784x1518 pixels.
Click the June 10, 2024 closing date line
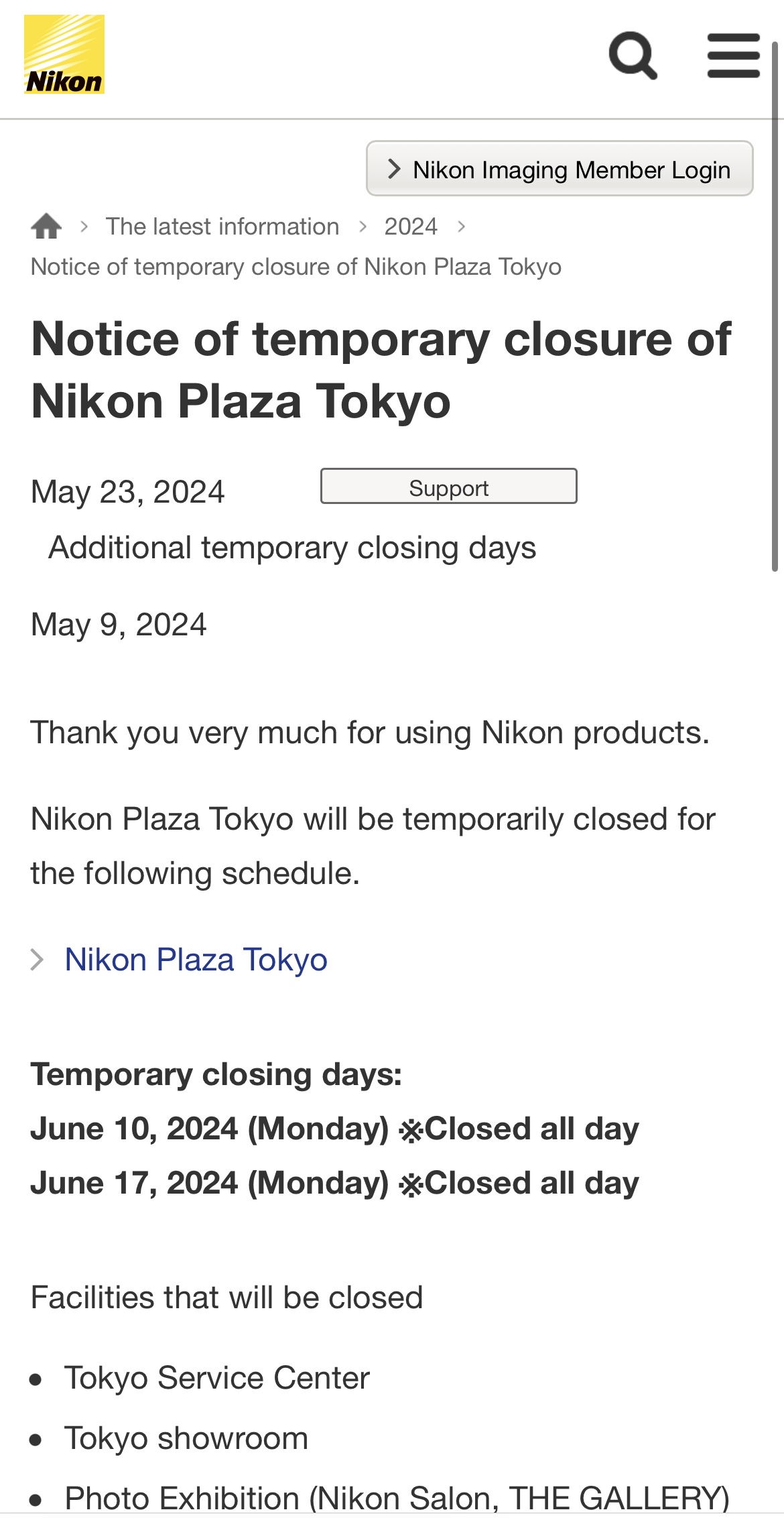pos(334,1129)
